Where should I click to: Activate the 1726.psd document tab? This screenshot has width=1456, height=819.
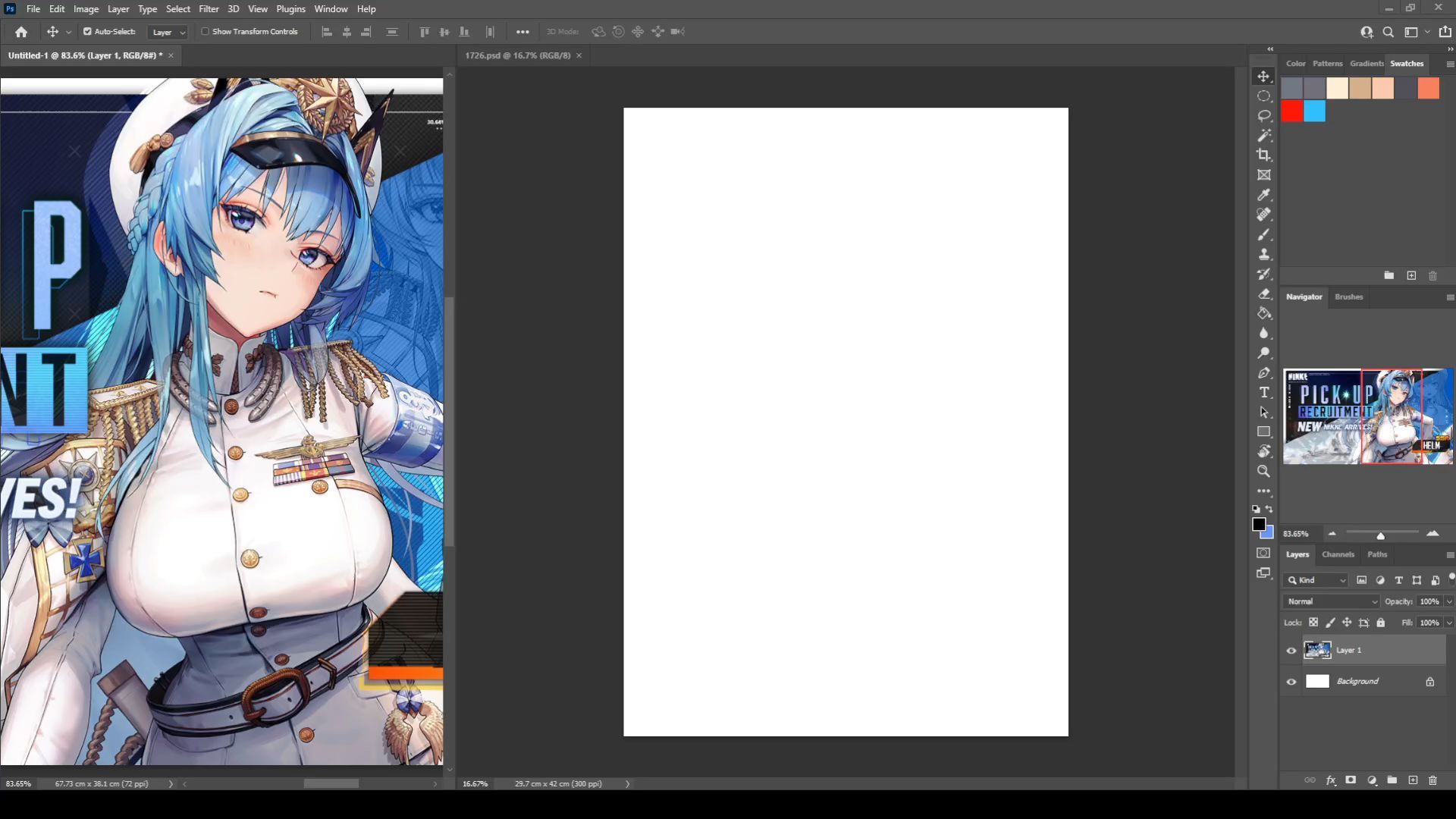pos(517,55)
